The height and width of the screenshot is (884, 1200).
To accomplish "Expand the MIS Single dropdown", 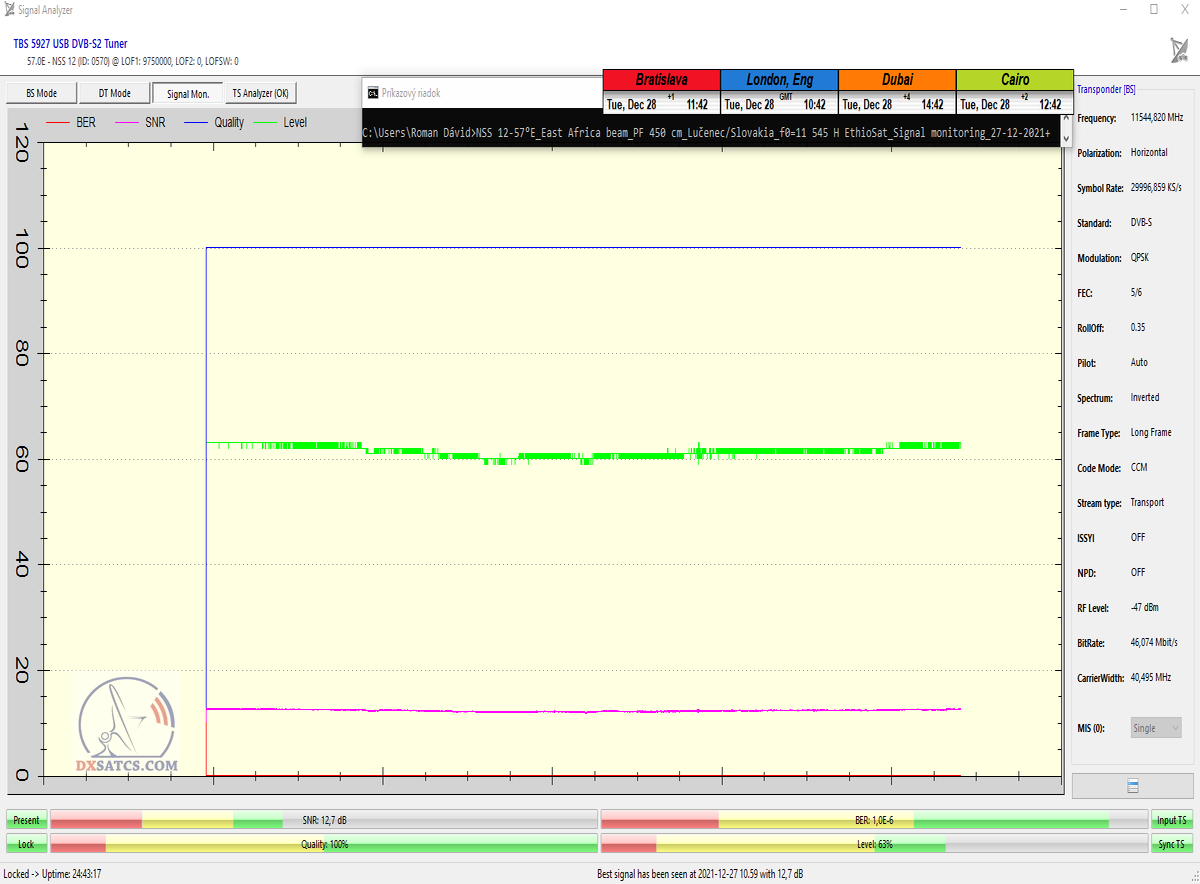I will [1156, 728].
